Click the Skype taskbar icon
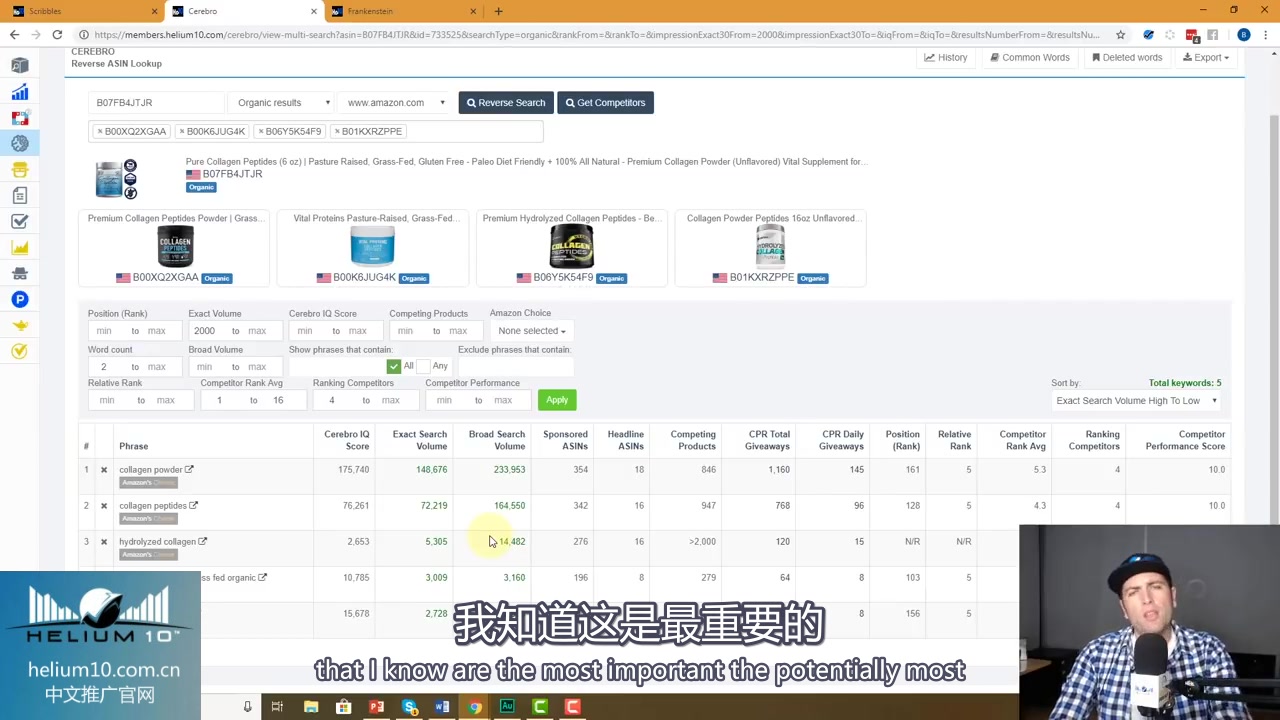This screenshot has width=1280, height=720. pyautogui.click(x=409, y=707)
